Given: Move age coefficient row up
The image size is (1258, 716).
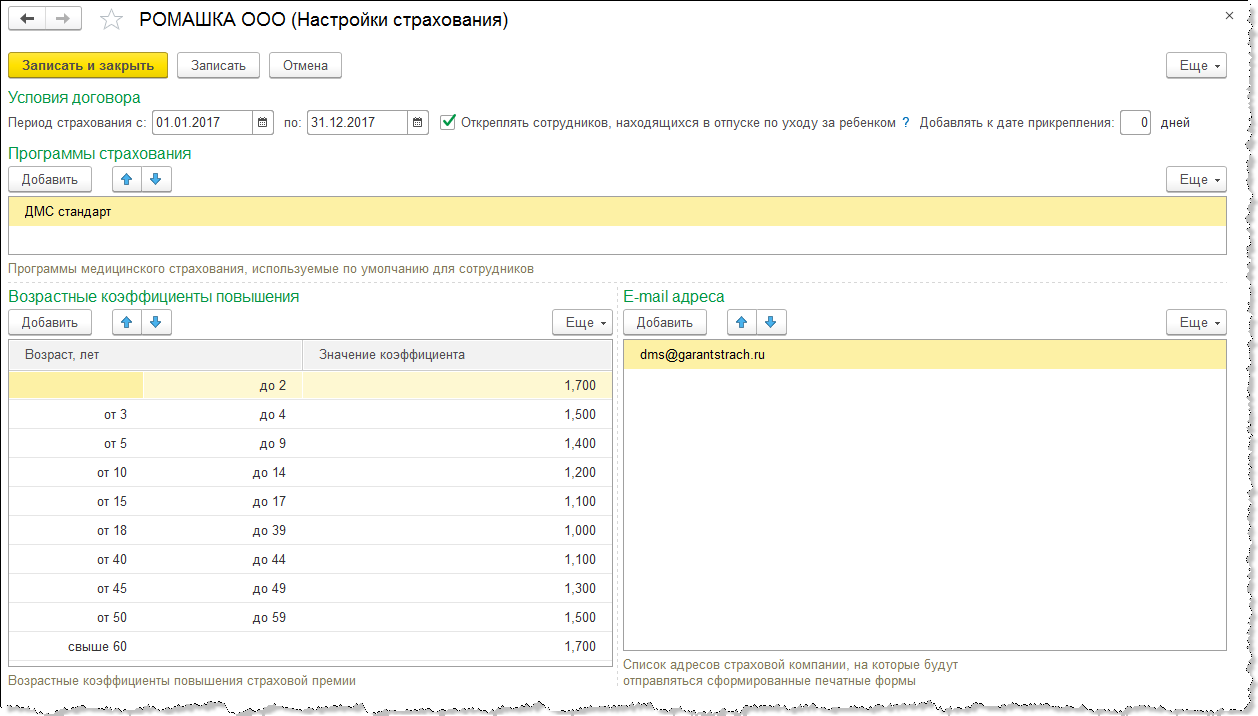Looking at the screenshot, I should coord(126,322).
